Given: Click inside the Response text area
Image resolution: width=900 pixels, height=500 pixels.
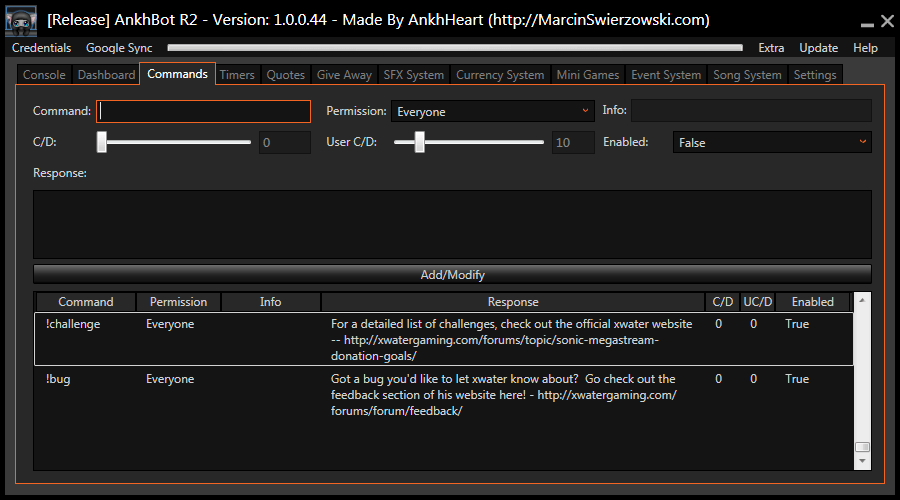Looking at the screenshot, I should (452, 224).
